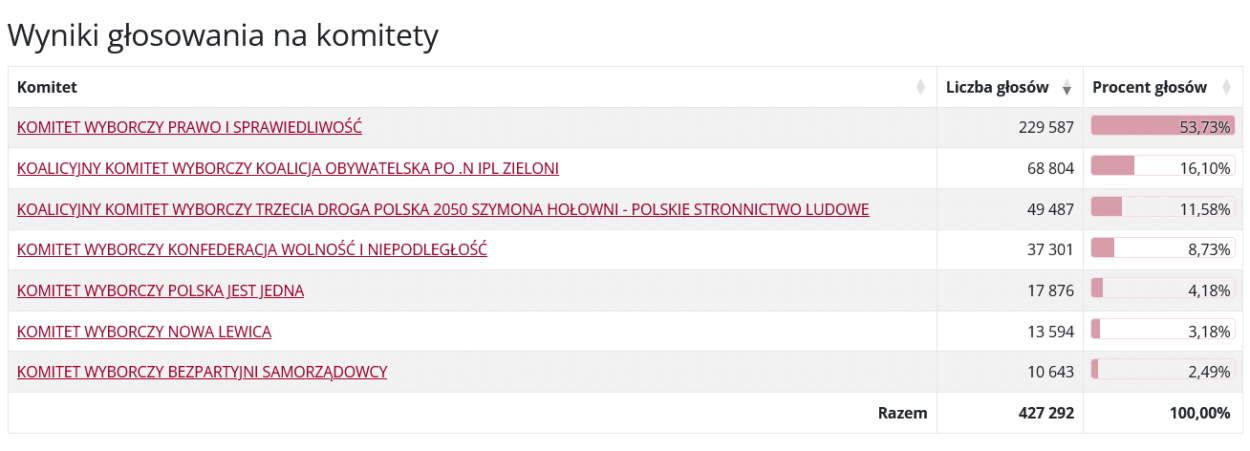Click the Liczba głosów column header
Viewport: 1250px width, 451px height.
[x=997, y=88]
